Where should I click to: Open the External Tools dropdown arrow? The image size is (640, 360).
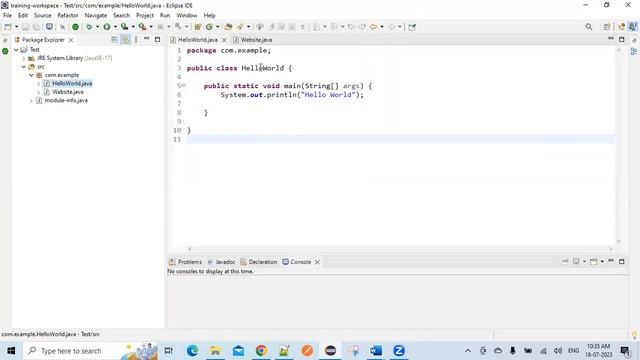tap(151, 27)
